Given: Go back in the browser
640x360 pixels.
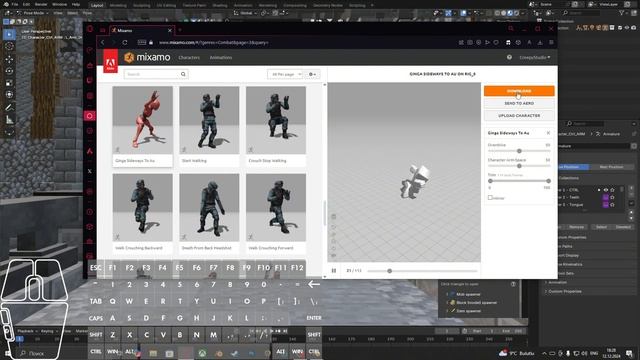Looking at the screenshot, I should [102, 42].
